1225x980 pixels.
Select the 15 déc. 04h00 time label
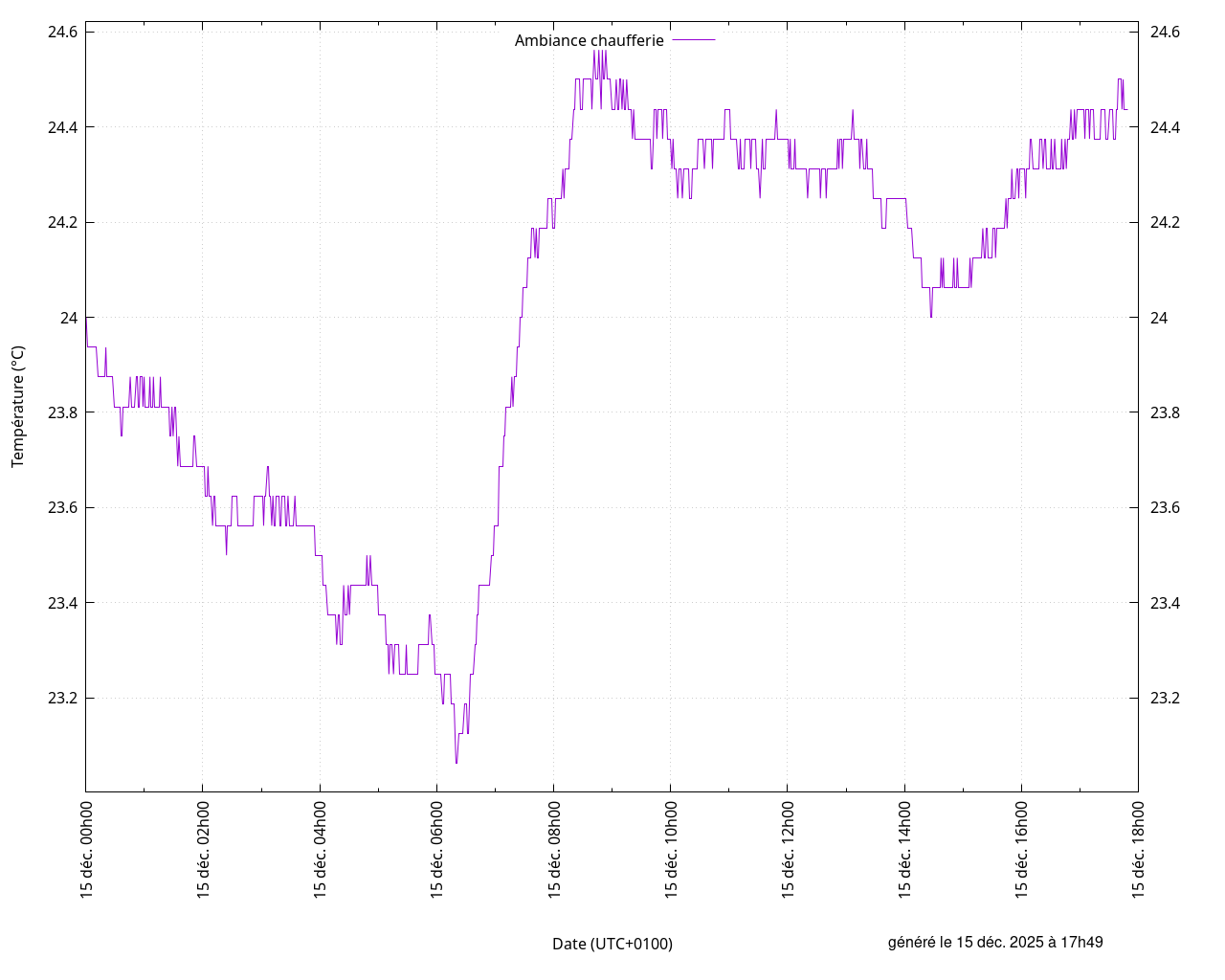tap(320, 849)
